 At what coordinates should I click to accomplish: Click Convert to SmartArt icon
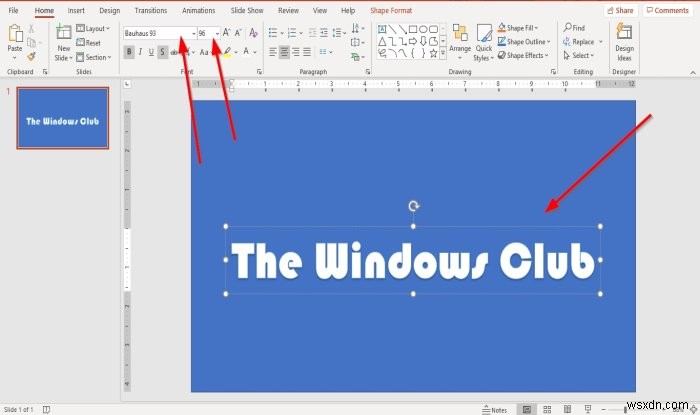357,57
